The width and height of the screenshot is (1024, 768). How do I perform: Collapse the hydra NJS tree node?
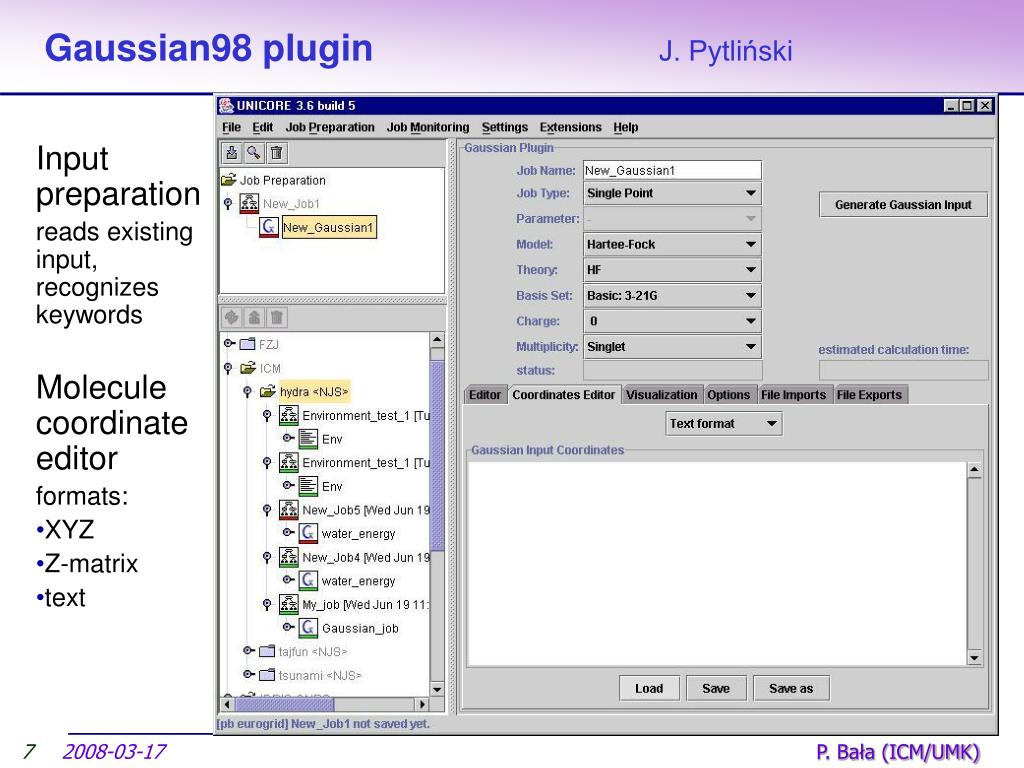(248, 392)
